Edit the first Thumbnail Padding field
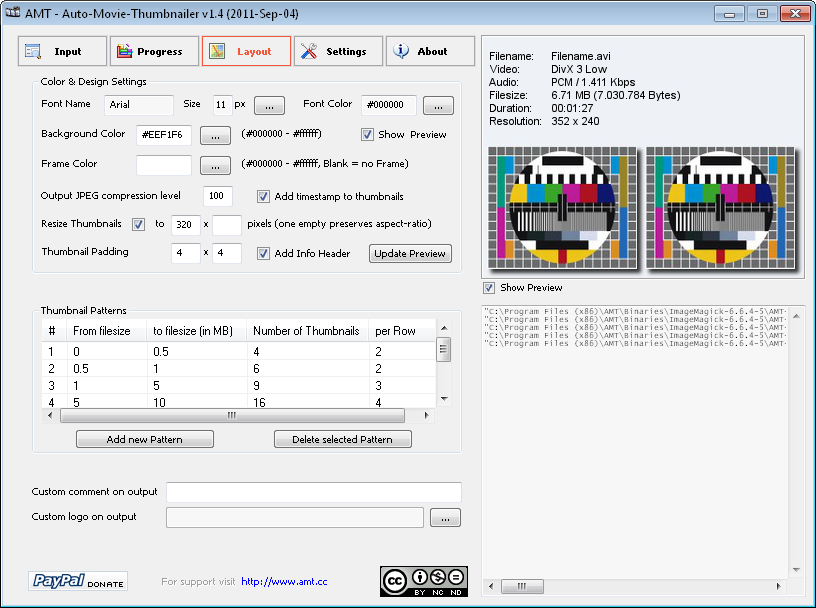816x608 pixels. pos(186,253)
